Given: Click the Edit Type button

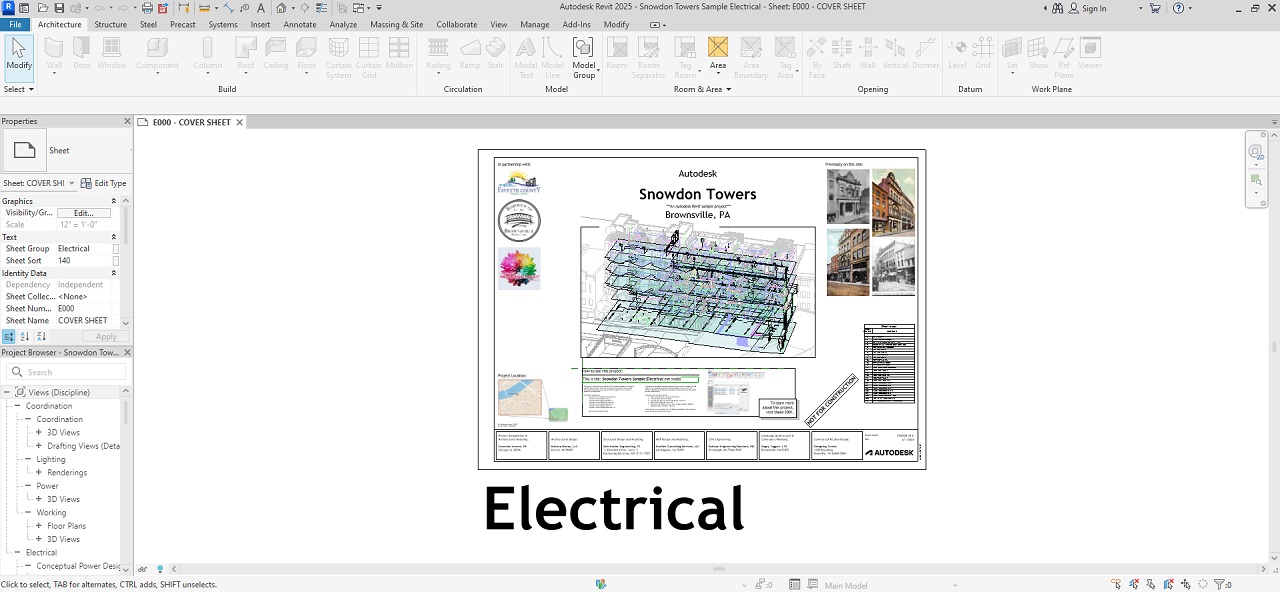Looking at the screenshot, I should coord(104,183).
